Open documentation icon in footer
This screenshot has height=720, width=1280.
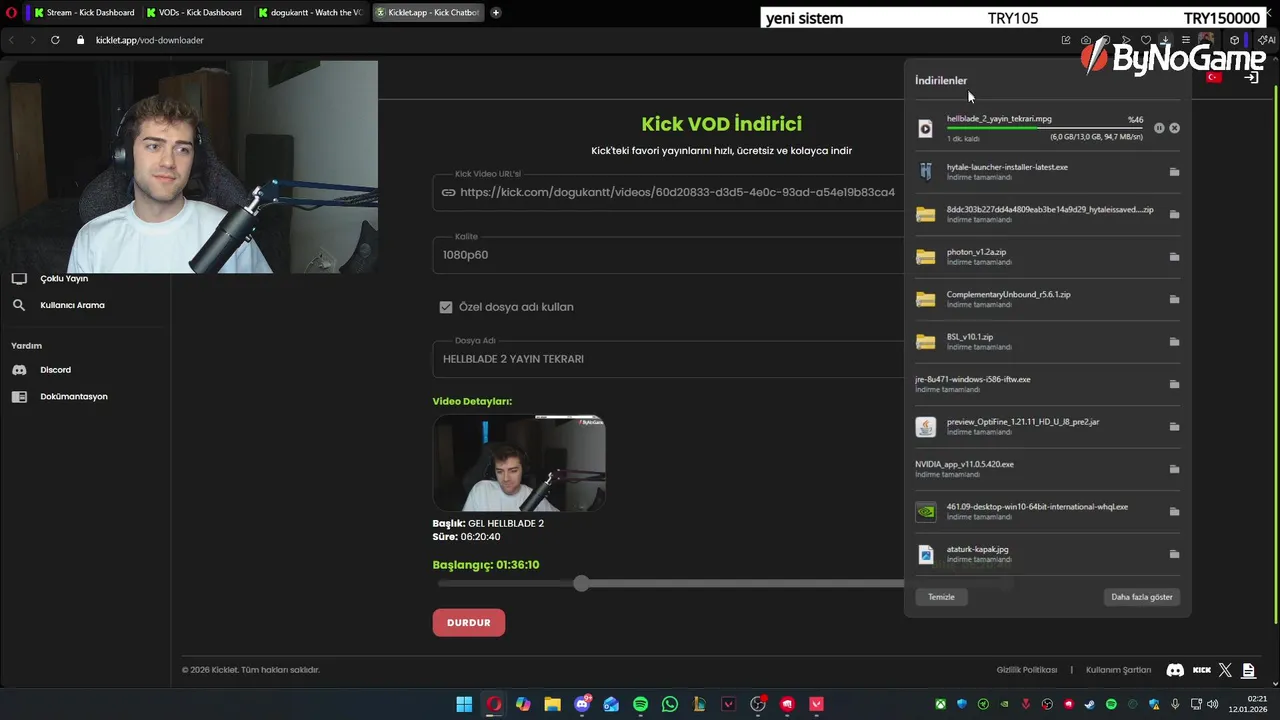[x=1249, y=670]
